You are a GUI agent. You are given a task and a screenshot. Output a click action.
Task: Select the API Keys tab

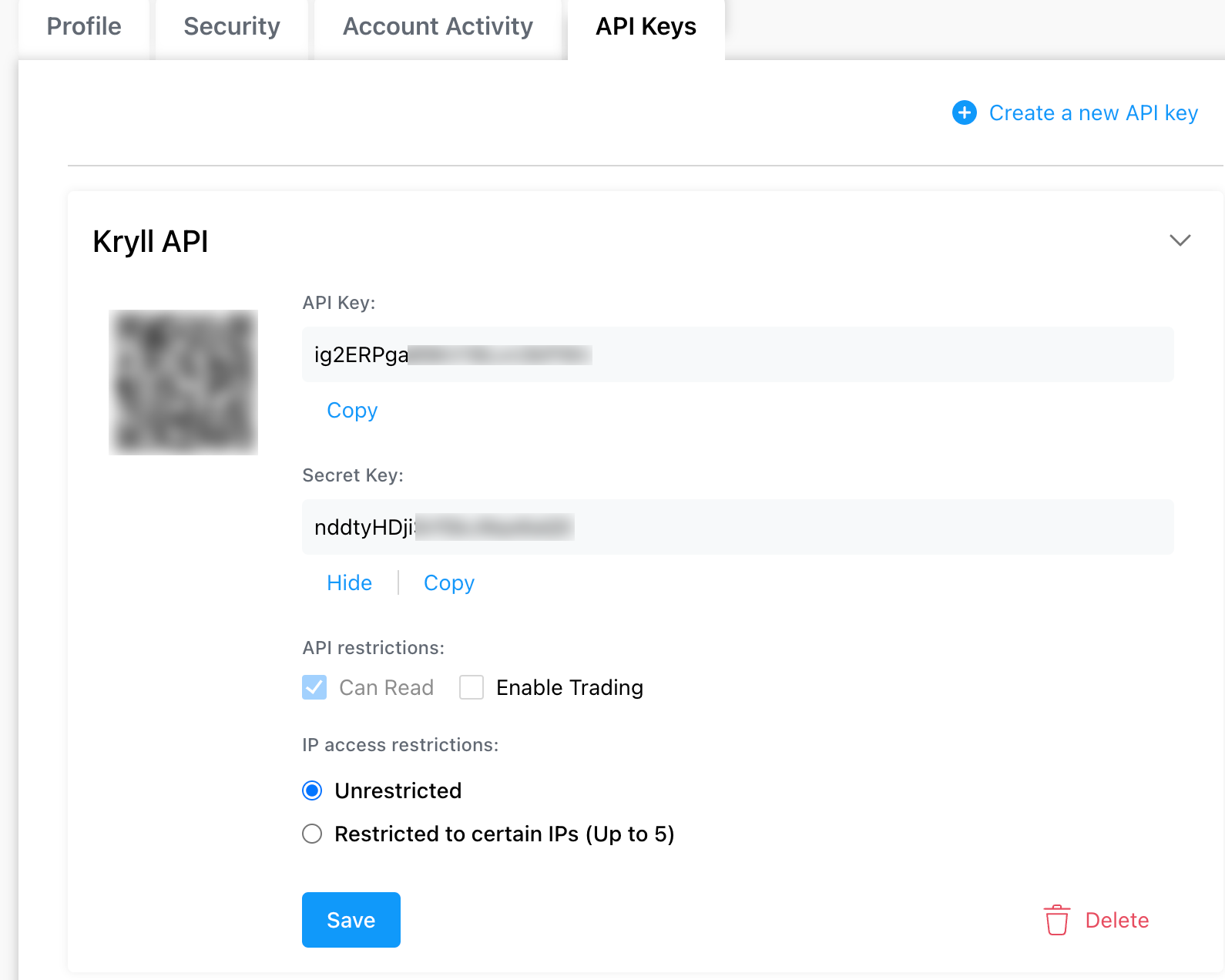coord(646,27)
